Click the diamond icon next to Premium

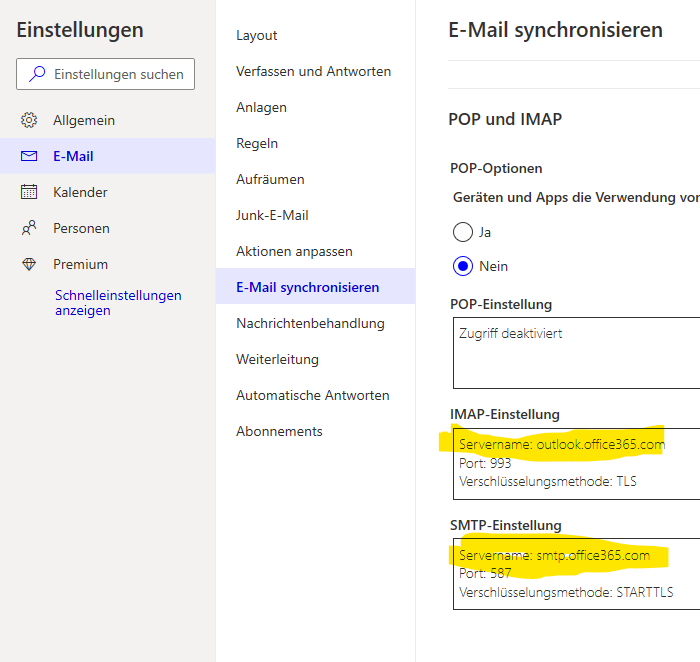pos(29,264)
